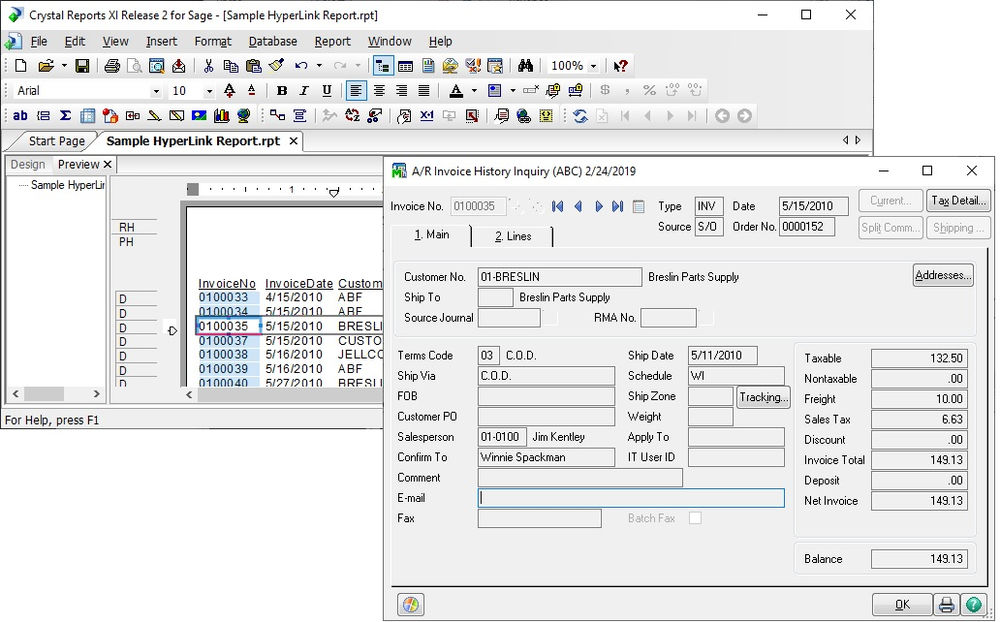Click the invoice history calendar icon
Screen dimensions: 1000x622
637,206
